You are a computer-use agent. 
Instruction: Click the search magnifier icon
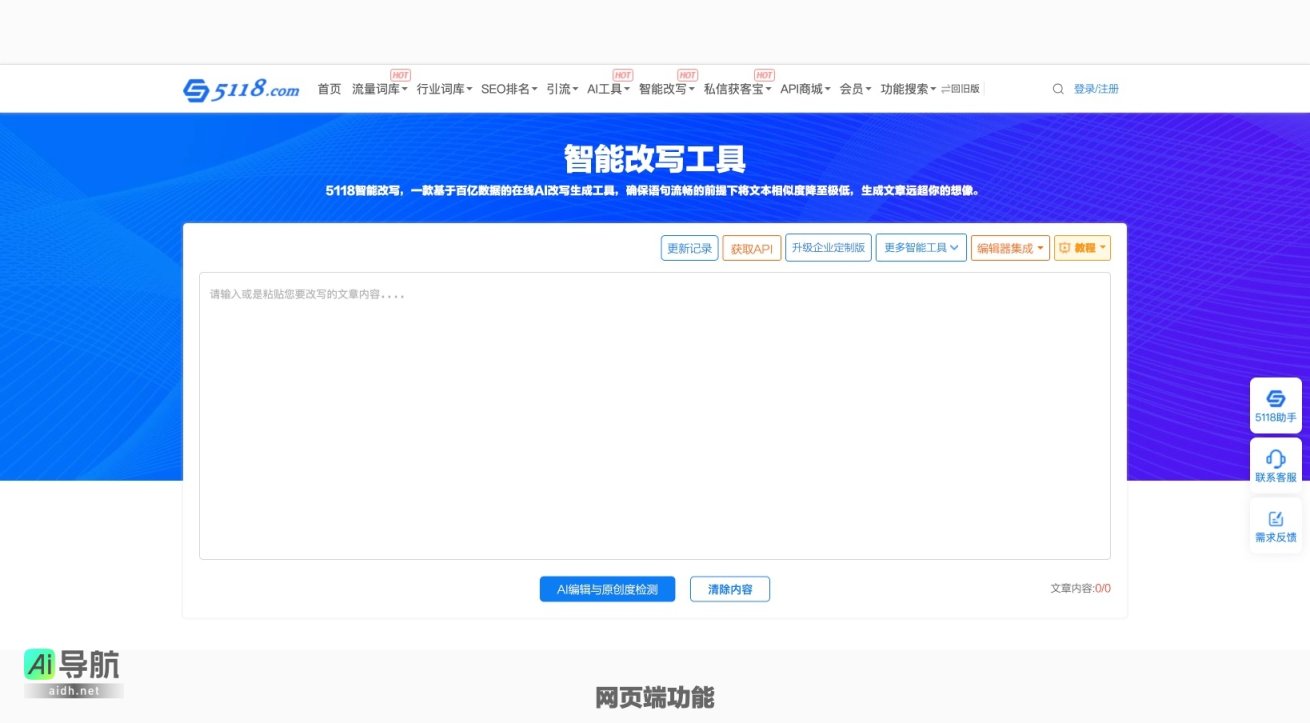click(x=1058, y=88)
